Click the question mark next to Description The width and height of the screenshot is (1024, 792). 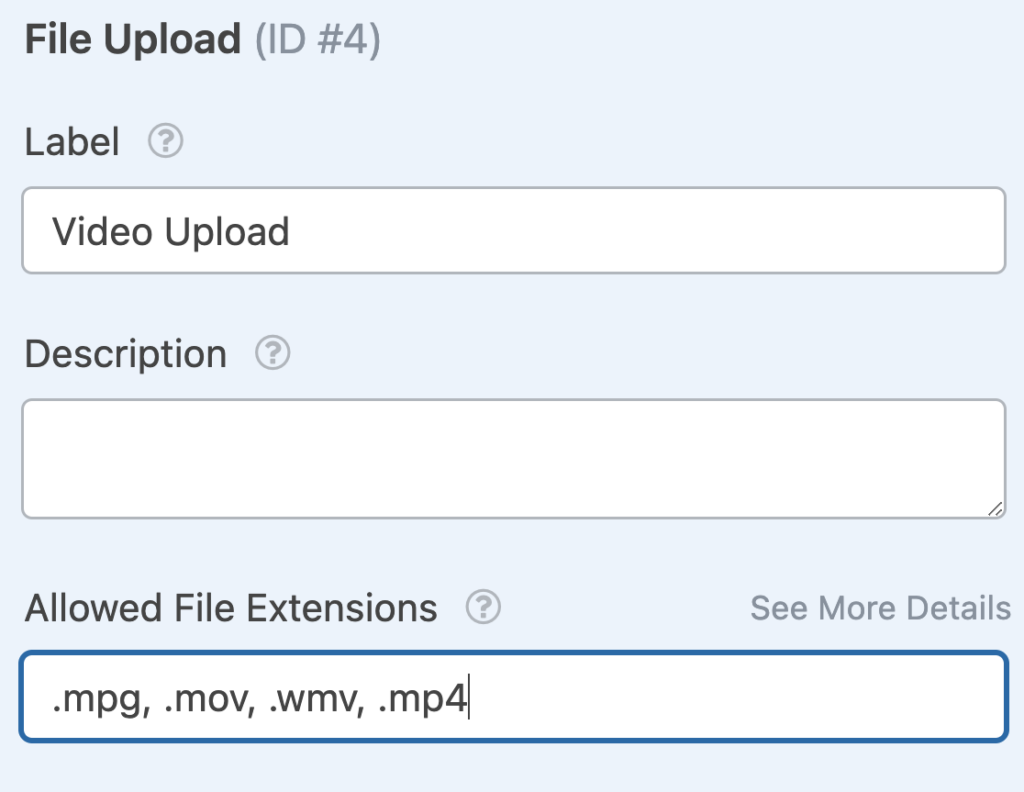tap(271, 353)
